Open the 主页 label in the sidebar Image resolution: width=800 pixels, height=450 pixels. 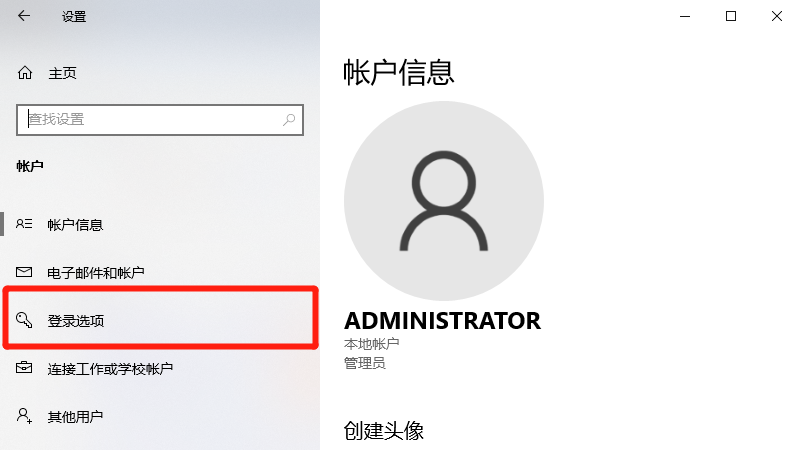tap(62, 73)
